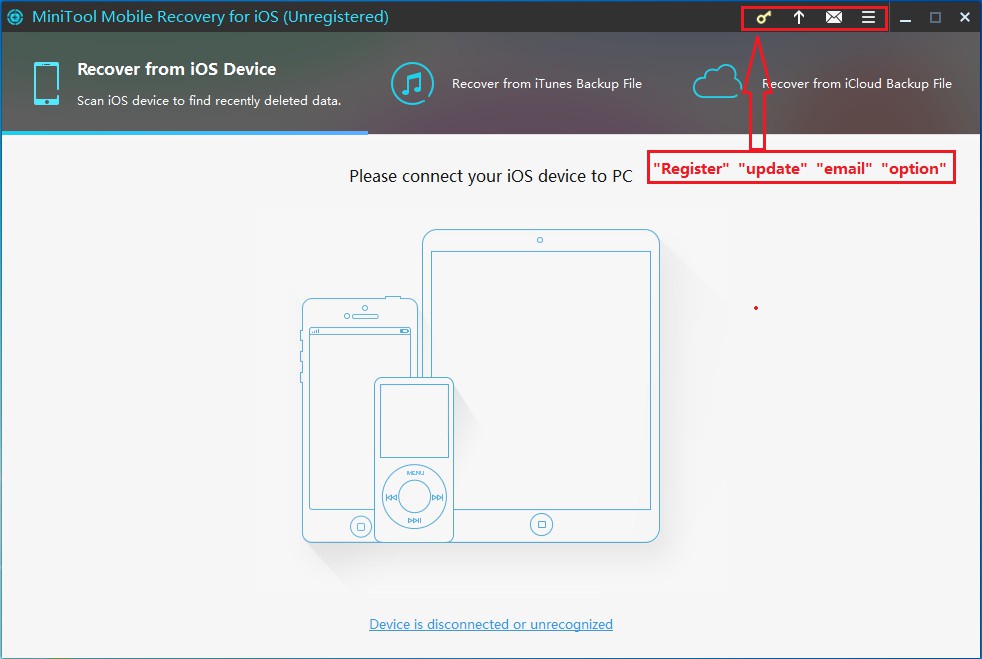Viewport: 982px width, 659px height.
Task: Close the MiniTool window
Action: pyautogui.click(x=965, y=18)
